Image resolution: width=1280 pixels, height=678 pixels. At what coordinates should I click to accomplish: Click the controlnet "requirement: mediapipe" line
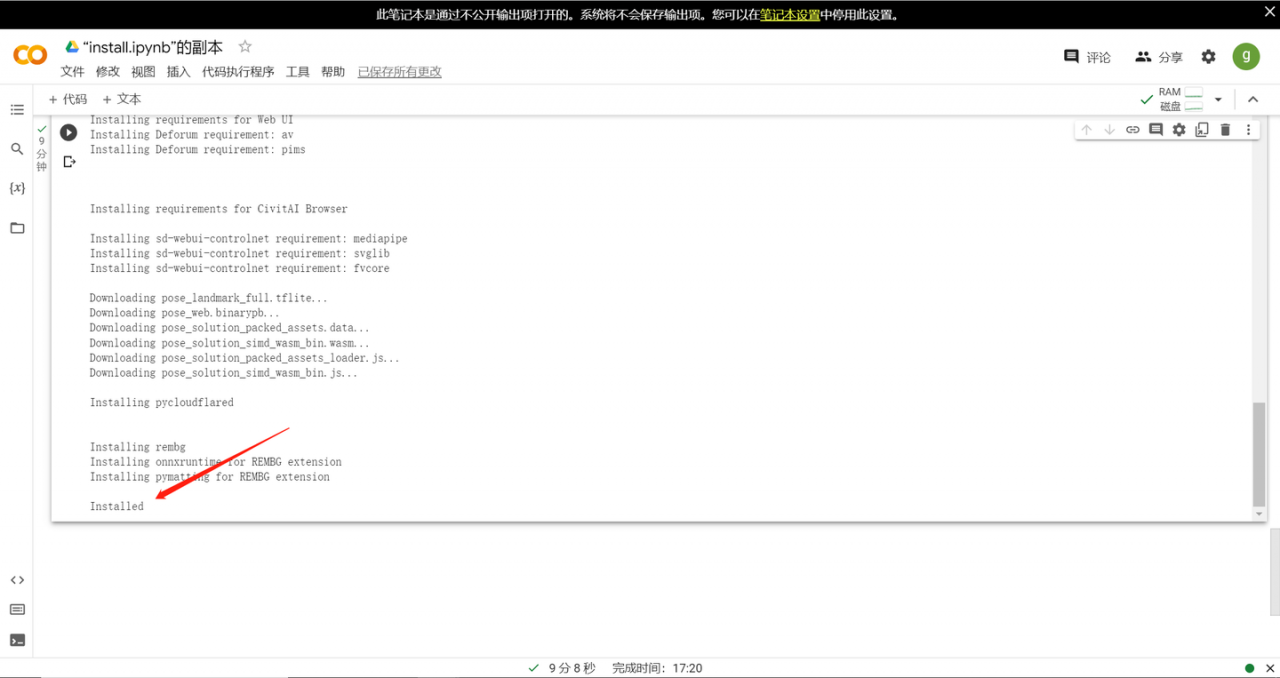[x=249, y=239]
